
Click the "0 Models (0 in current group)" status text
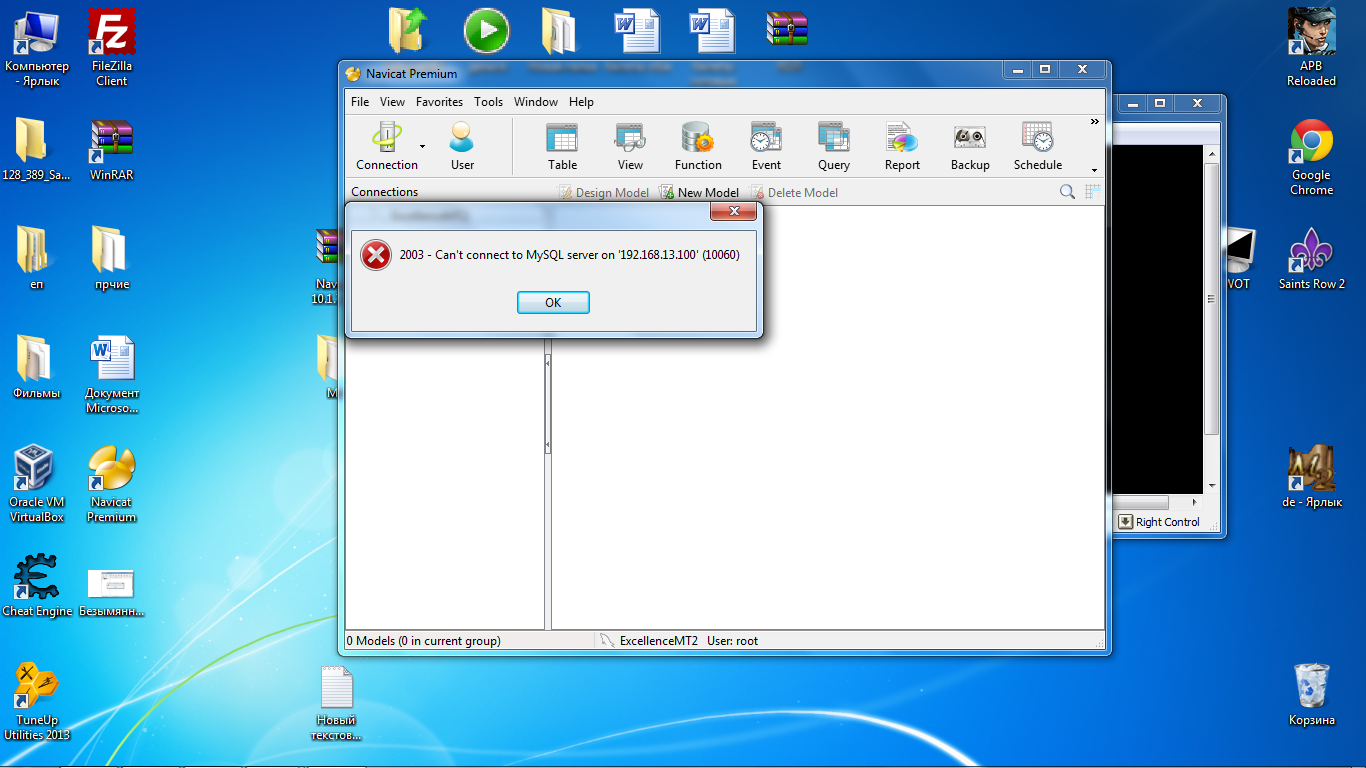[x=424, y=641]
